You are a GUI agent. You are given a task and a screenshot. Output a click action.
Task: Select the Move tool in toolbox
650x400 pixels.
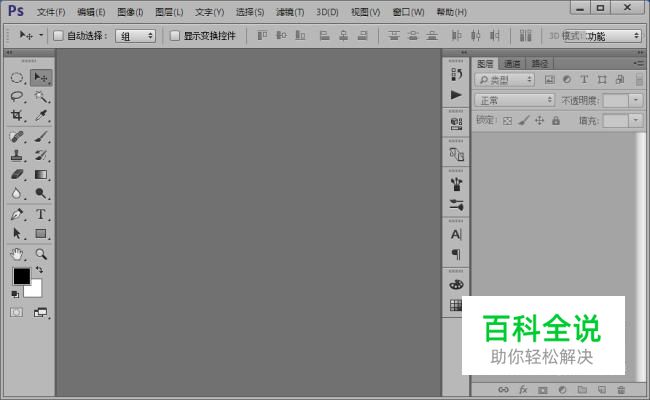[41, 78]
